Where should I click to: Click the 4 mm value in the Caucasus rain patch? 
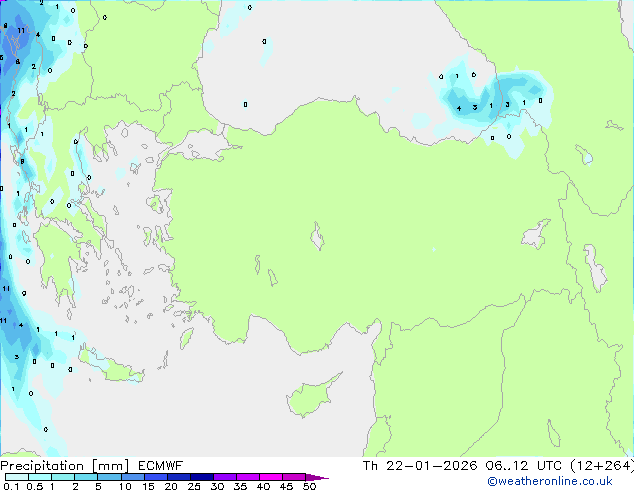click(x=459, y=108)
